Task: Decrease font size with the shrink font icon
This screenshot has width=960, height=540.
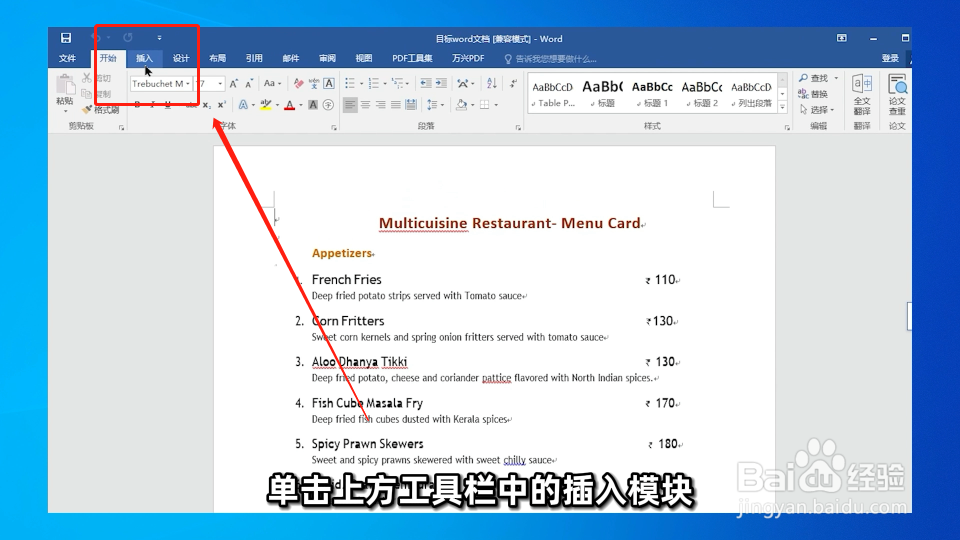Action: [x=249, y=83]
